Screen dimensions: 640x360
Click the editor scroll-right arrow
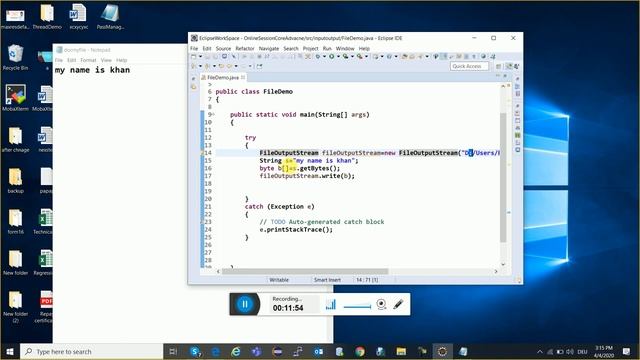coord(496,271)
